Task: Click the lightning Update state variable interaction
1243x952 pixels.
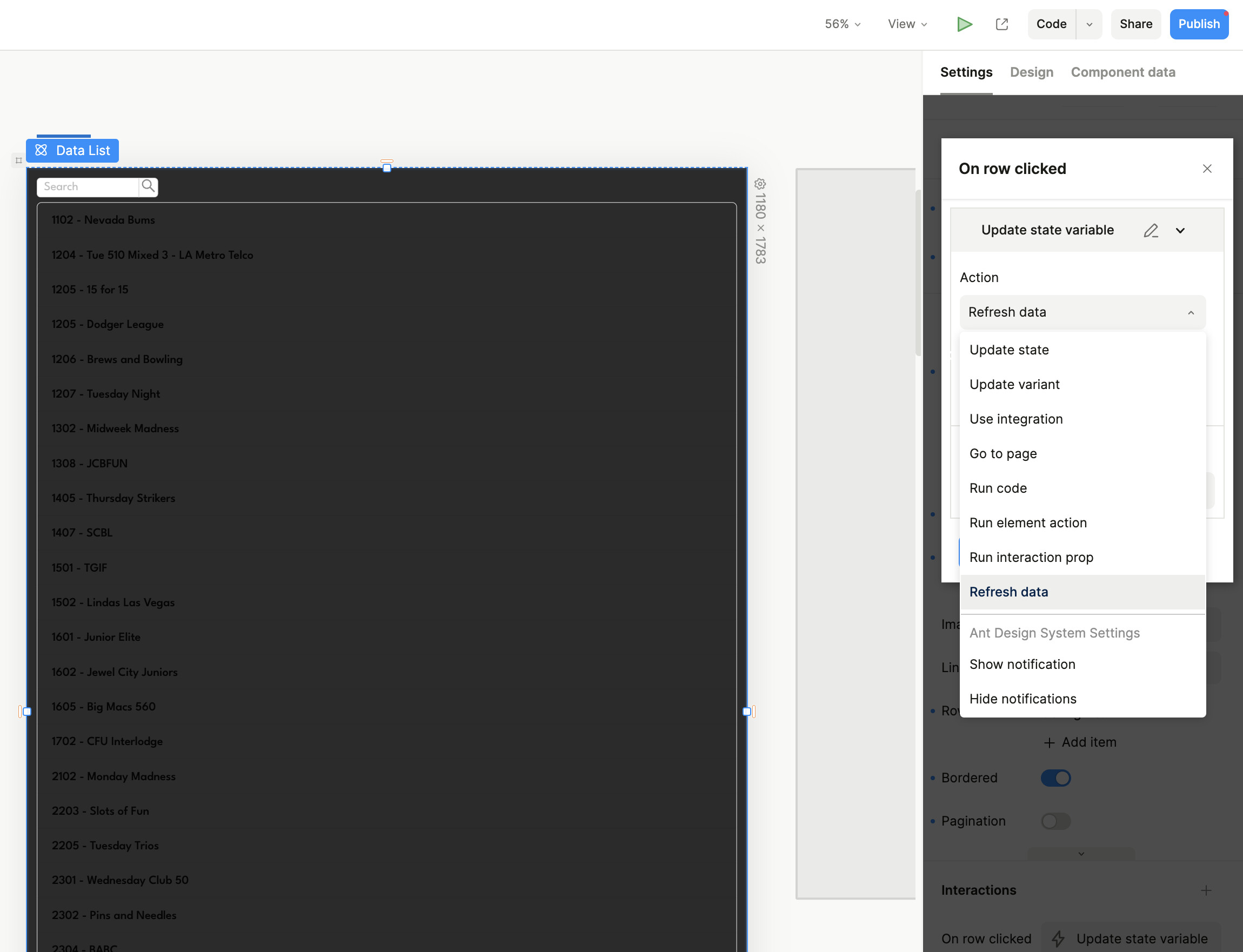Action: (x=1130, y=938)
